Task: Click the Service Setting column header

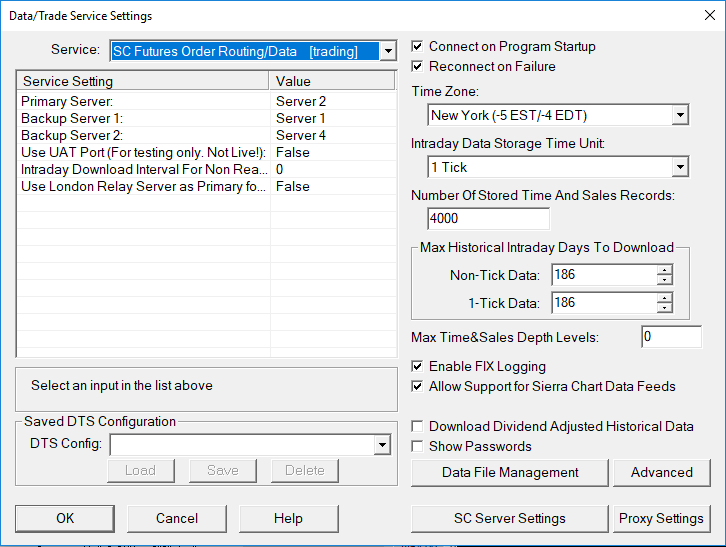Action: pos(143,81)
